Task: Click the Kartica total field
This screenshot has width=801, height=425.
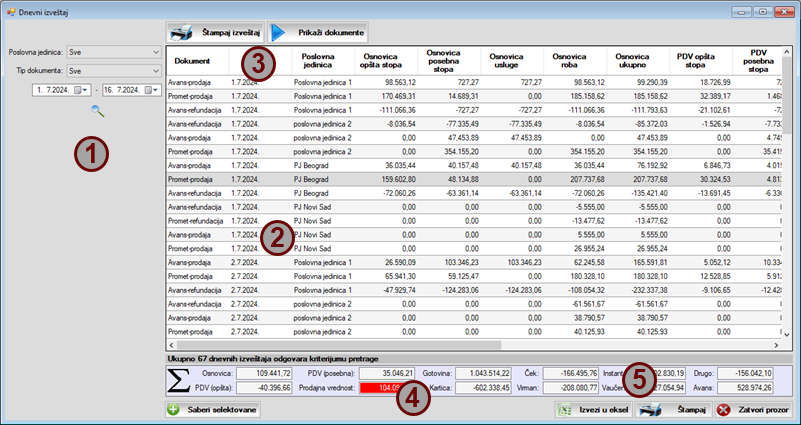Action: coord(483,388)
